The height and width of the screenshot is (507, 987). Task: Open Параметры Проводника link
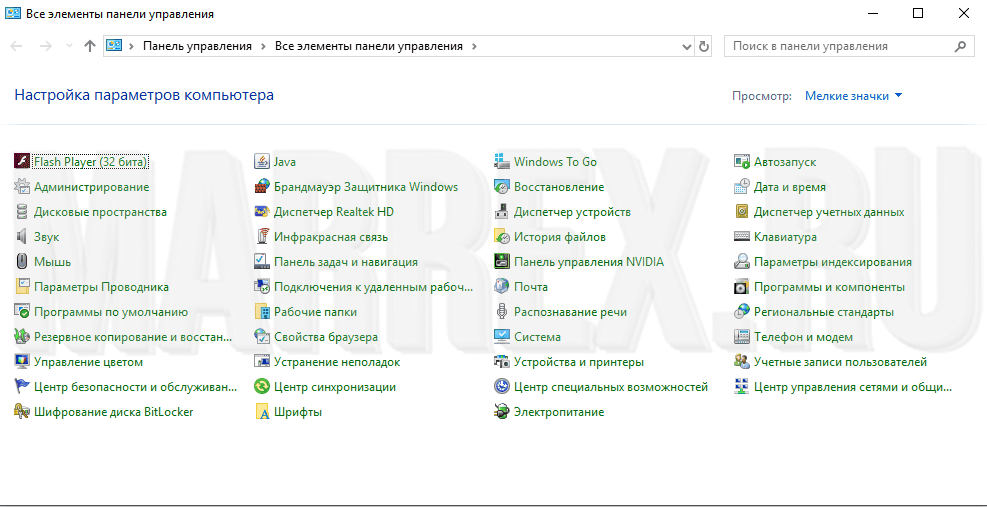(101, 287)
